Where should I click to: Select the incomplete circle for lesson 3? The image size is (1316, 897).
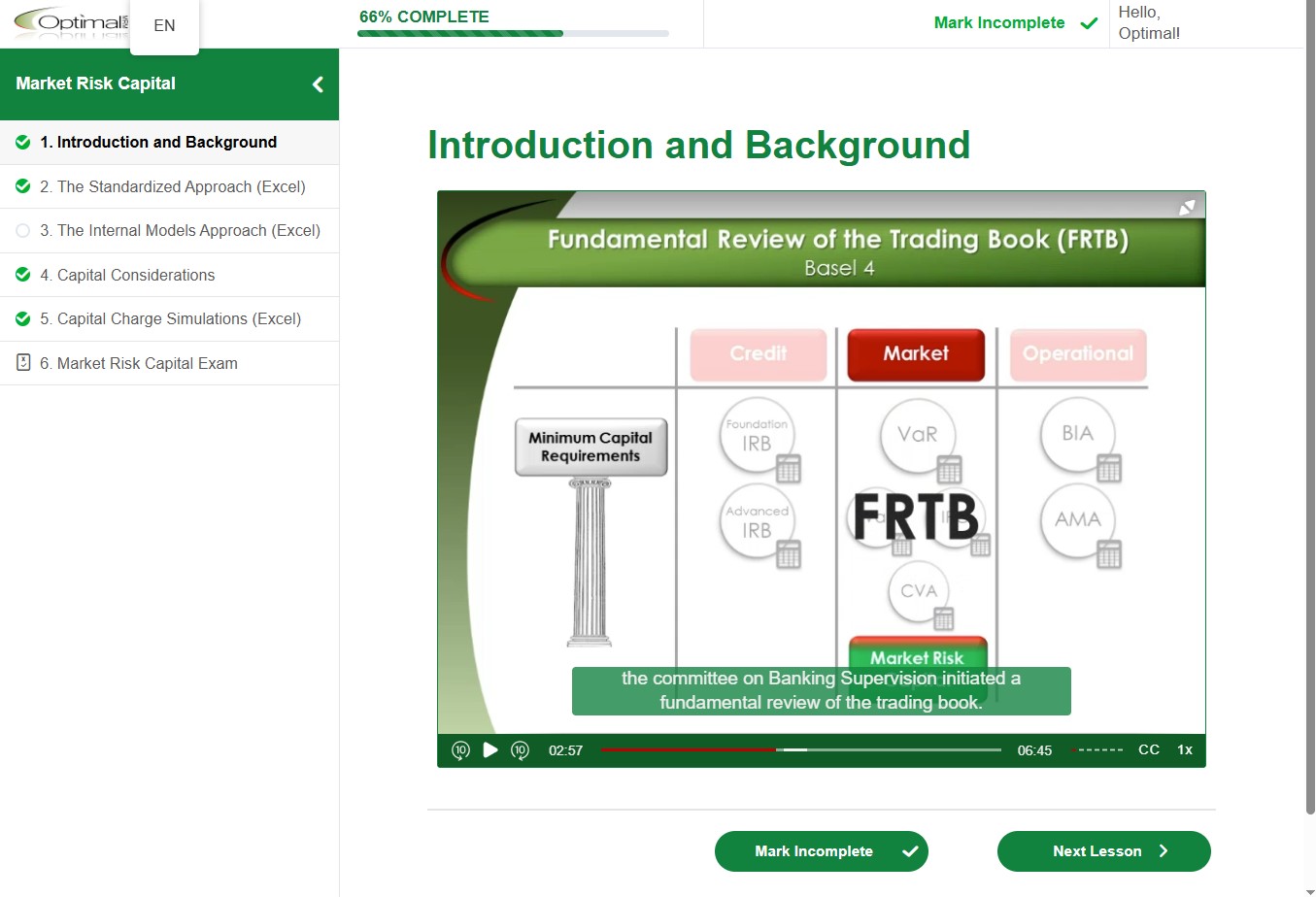23,231
